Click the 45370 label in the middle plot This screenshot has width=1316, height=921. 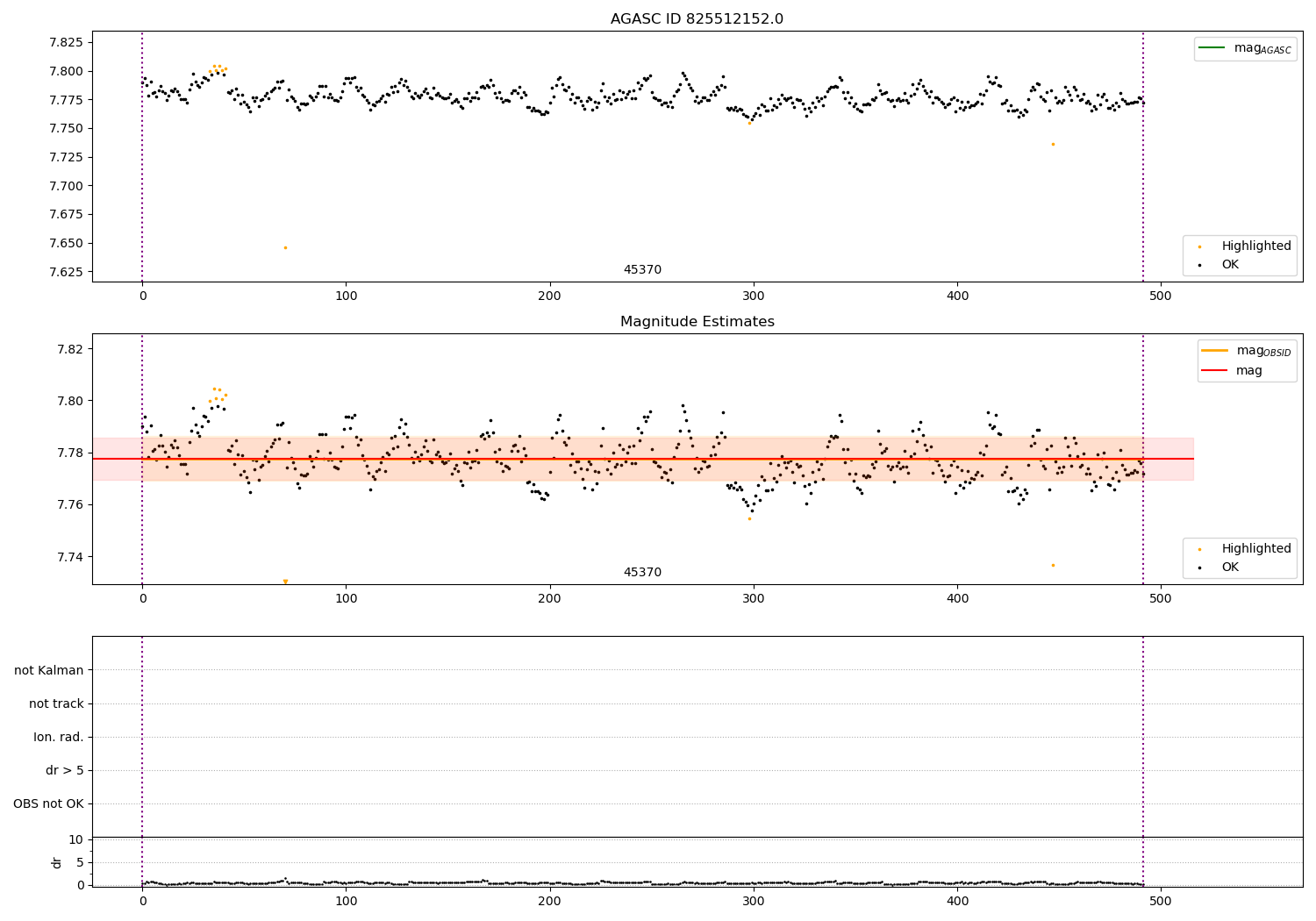[x=642, y=573]
